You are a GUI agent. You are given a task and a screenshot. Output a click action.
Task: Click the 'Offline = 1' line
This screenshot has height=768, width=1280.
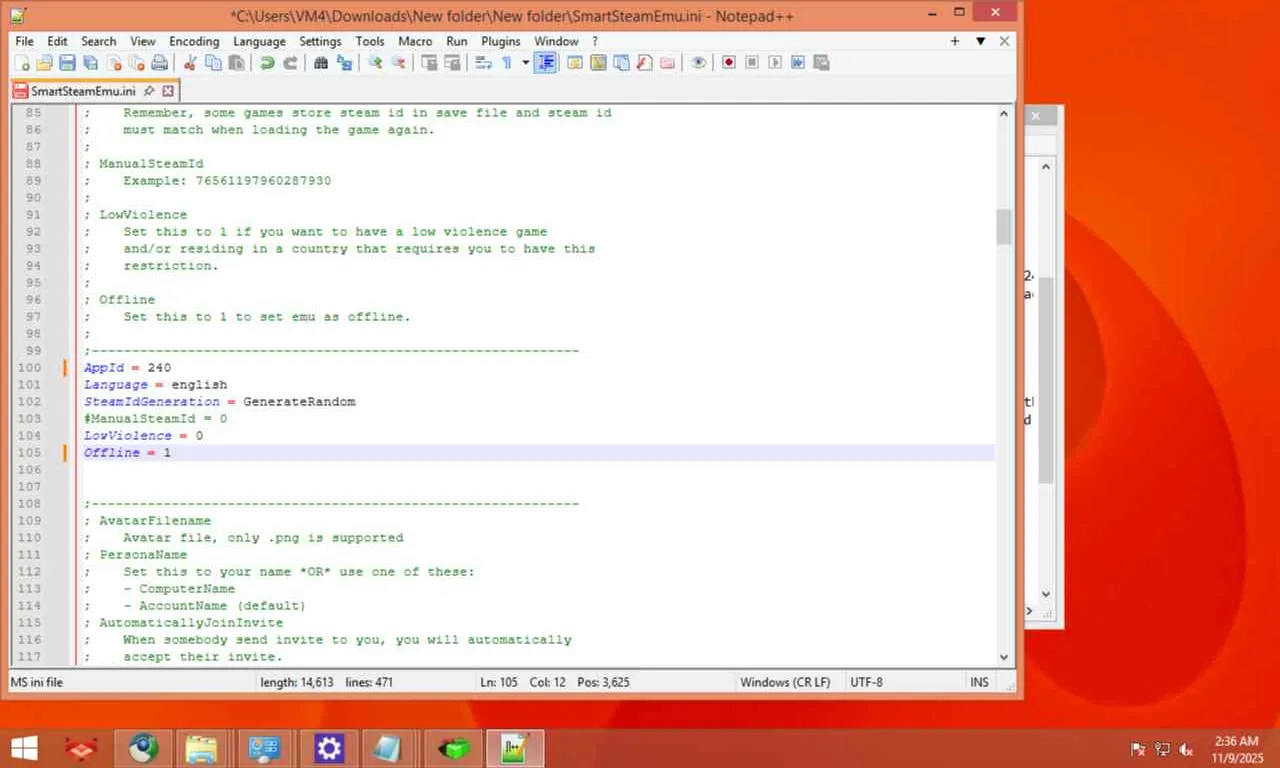(x=127, y=453)
